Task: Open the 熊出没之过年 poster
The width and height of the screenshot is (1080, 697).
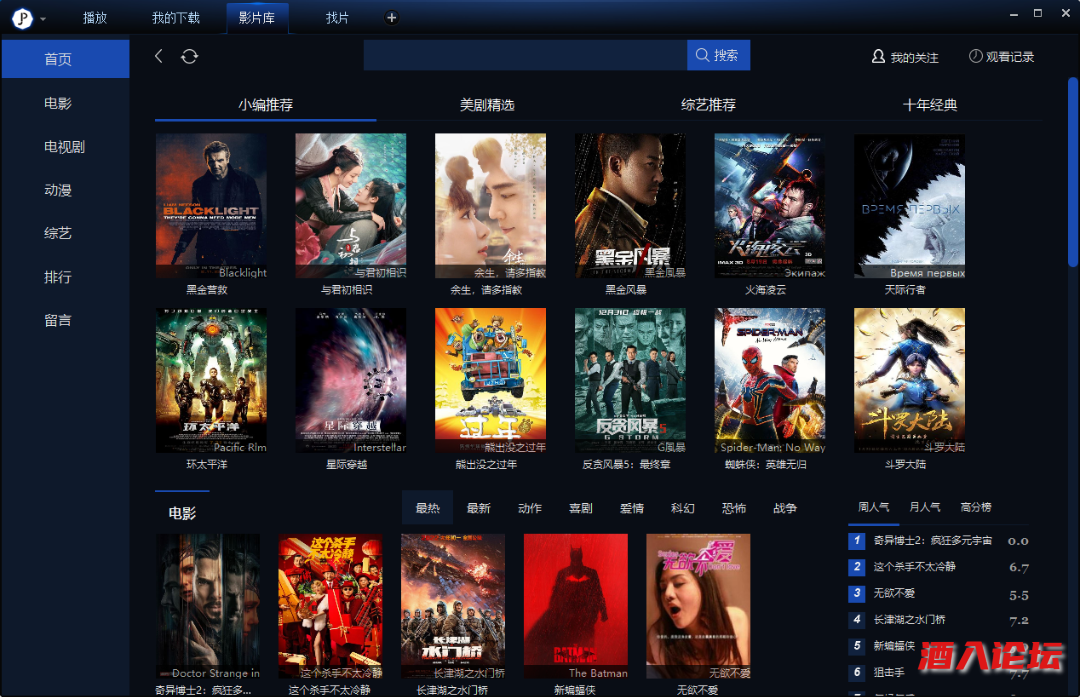Action: 490,380
